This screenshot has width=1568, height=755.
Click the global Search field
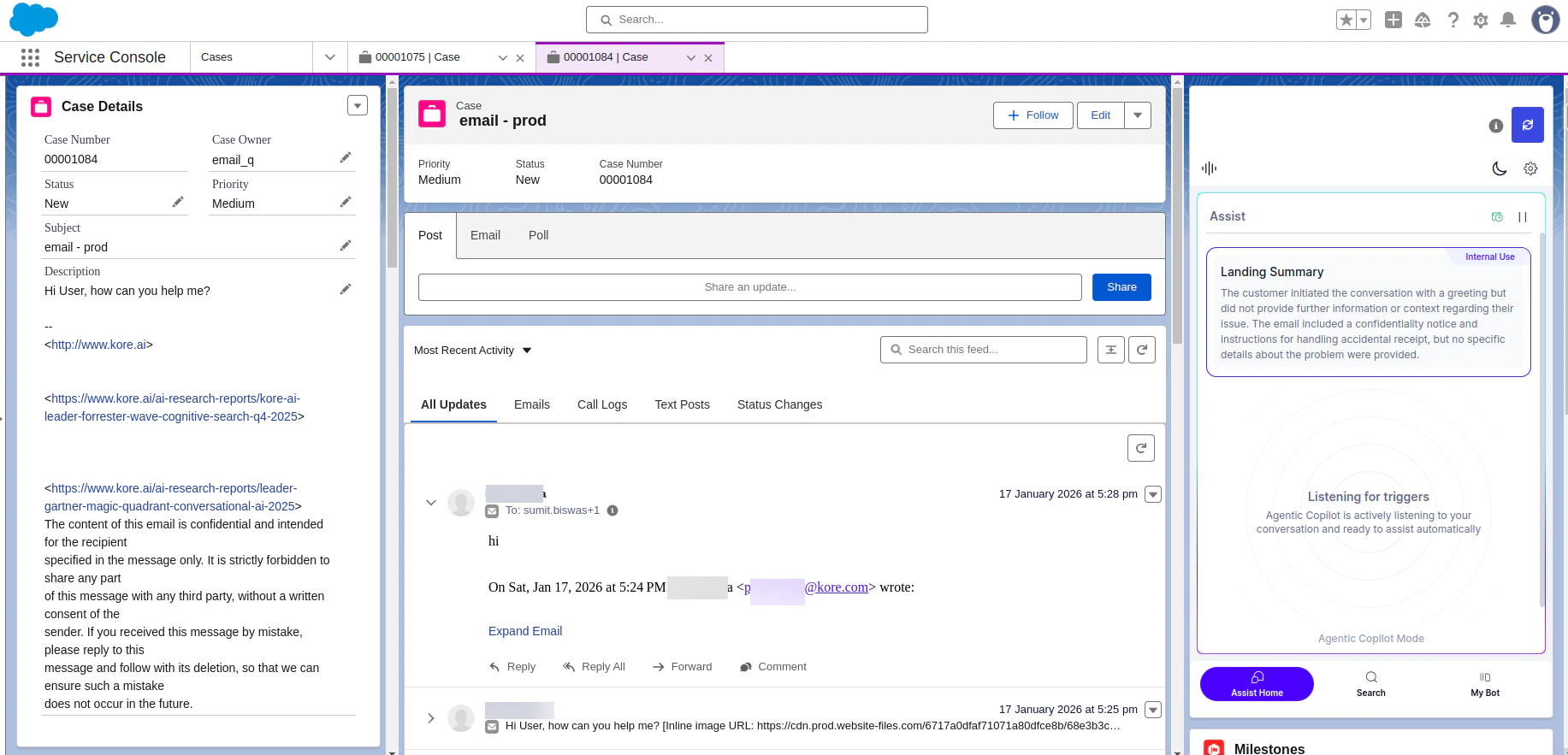point(757,20)
